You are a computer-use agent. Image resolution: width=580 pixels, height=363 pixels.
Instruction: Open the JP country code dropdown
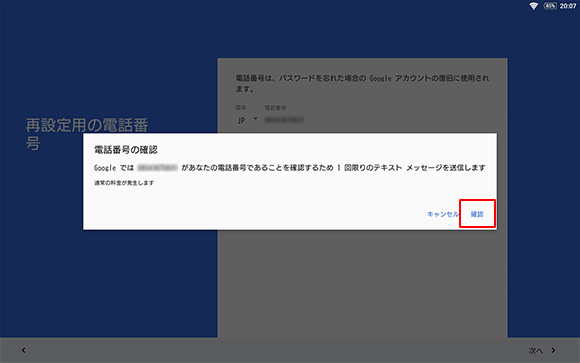pos(247,120)
